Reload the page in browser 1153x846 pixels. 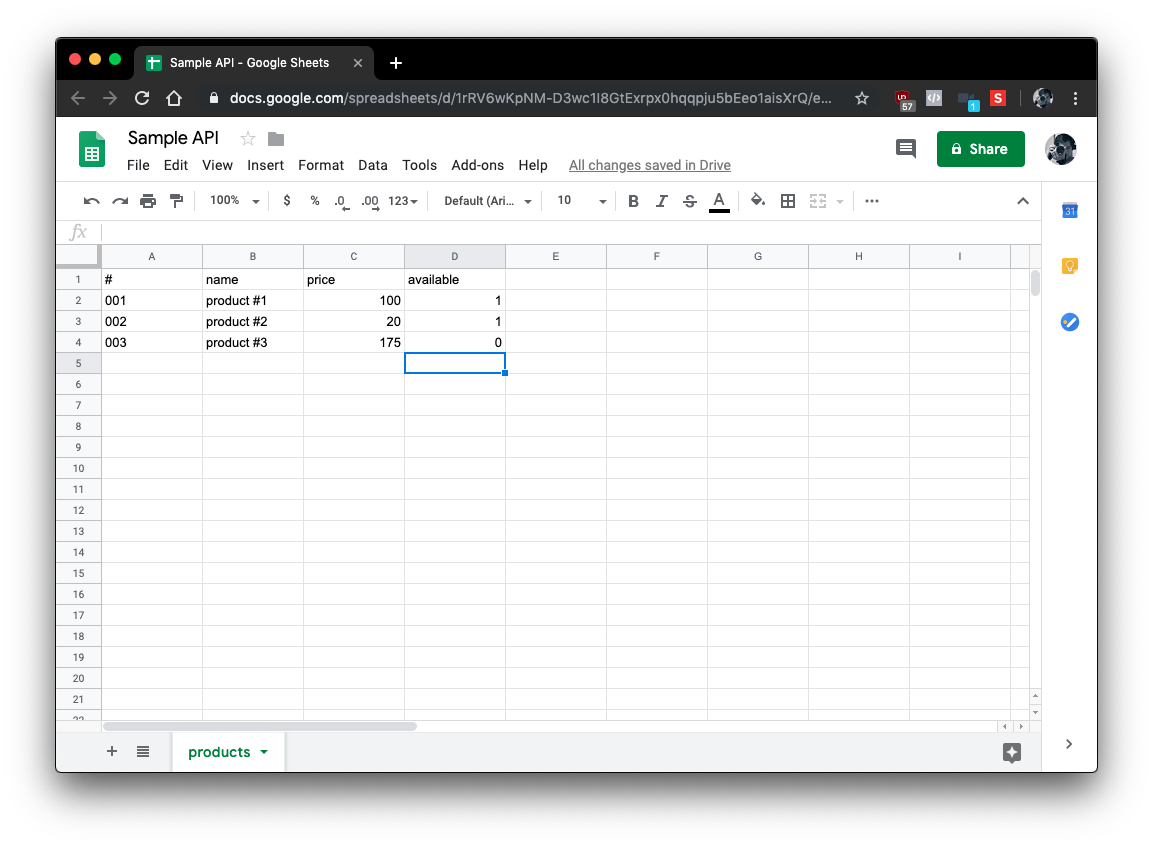pos(142,98)
